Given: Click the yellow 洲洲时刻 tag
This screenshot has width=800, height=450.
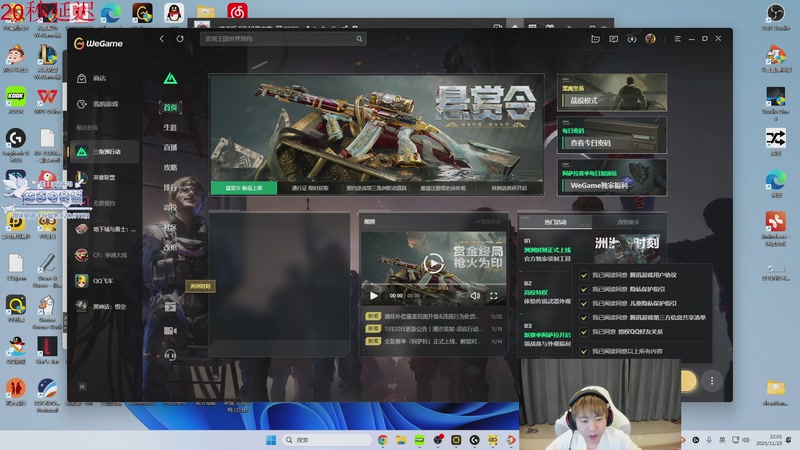Looking at the screenshot, I should (200, 286).
